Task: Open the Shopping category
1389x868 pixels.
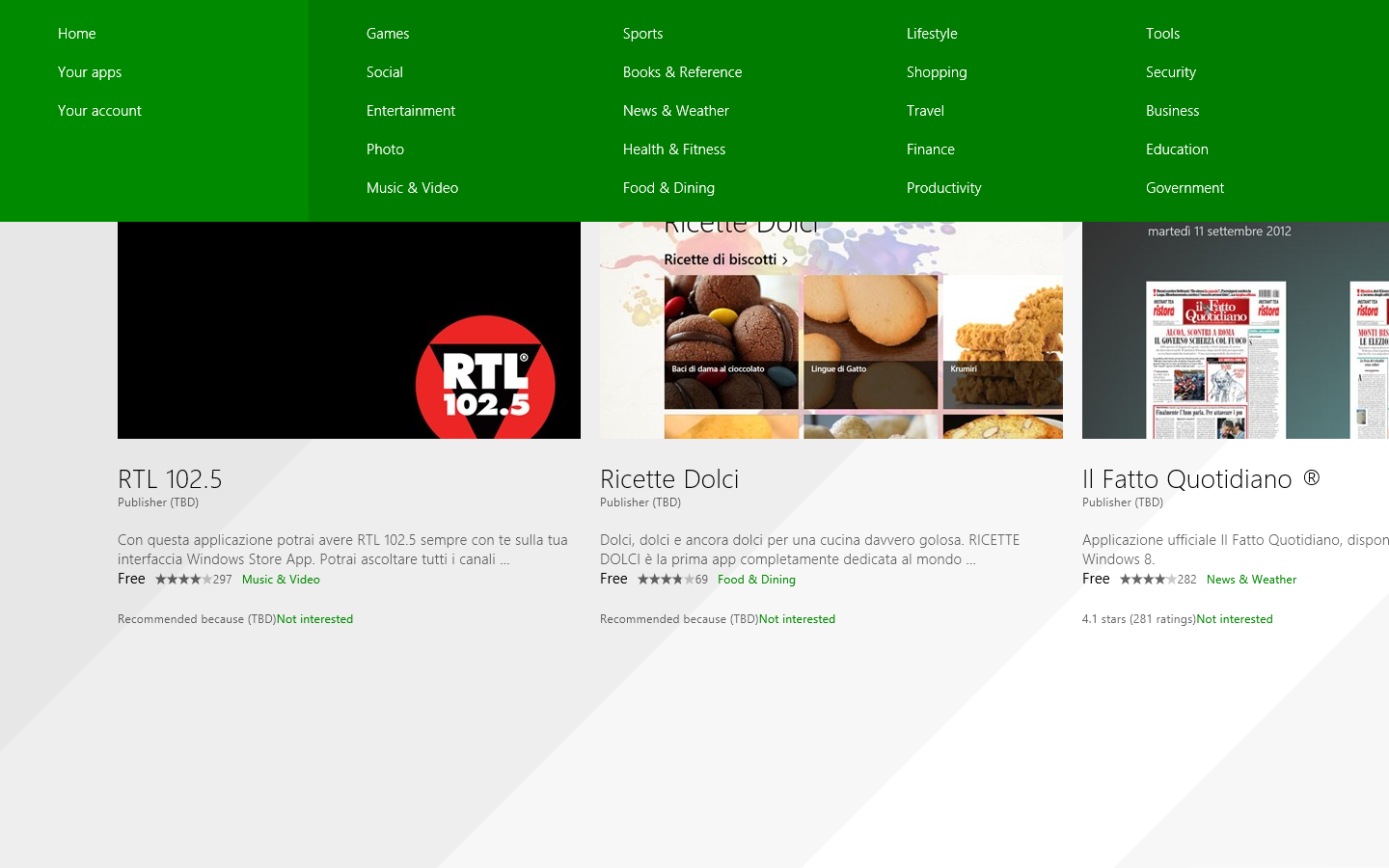Action: tap(937, 72)
